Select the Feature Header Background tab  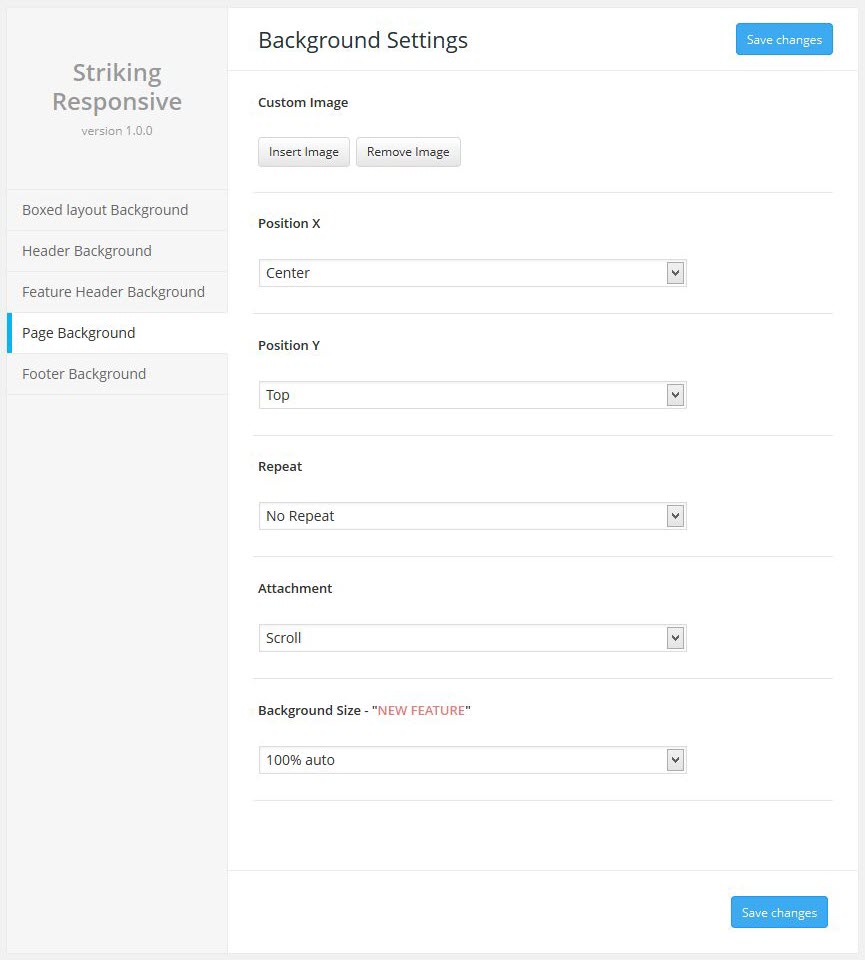[113, 292]
